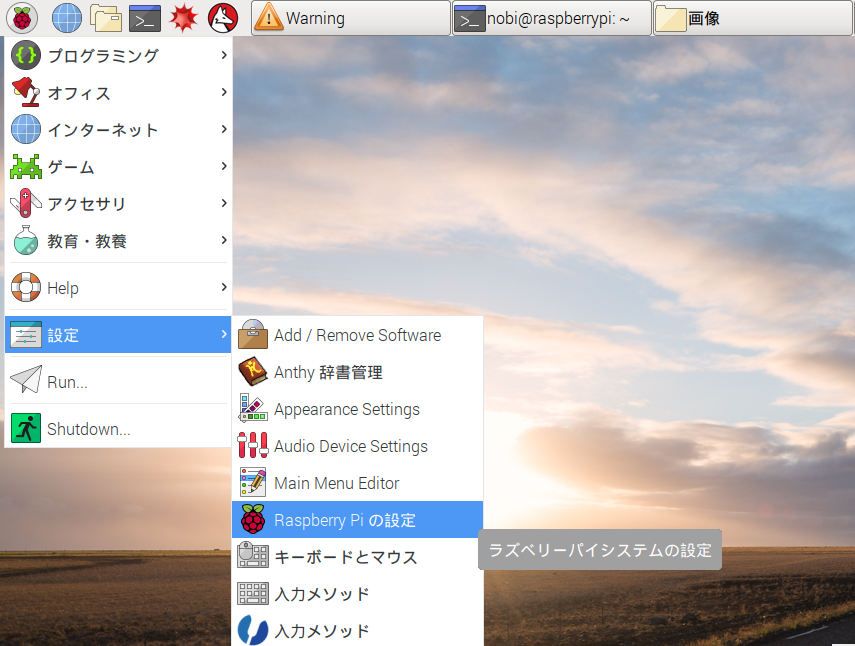Click the Internet category globe icon

pos(26,129)
